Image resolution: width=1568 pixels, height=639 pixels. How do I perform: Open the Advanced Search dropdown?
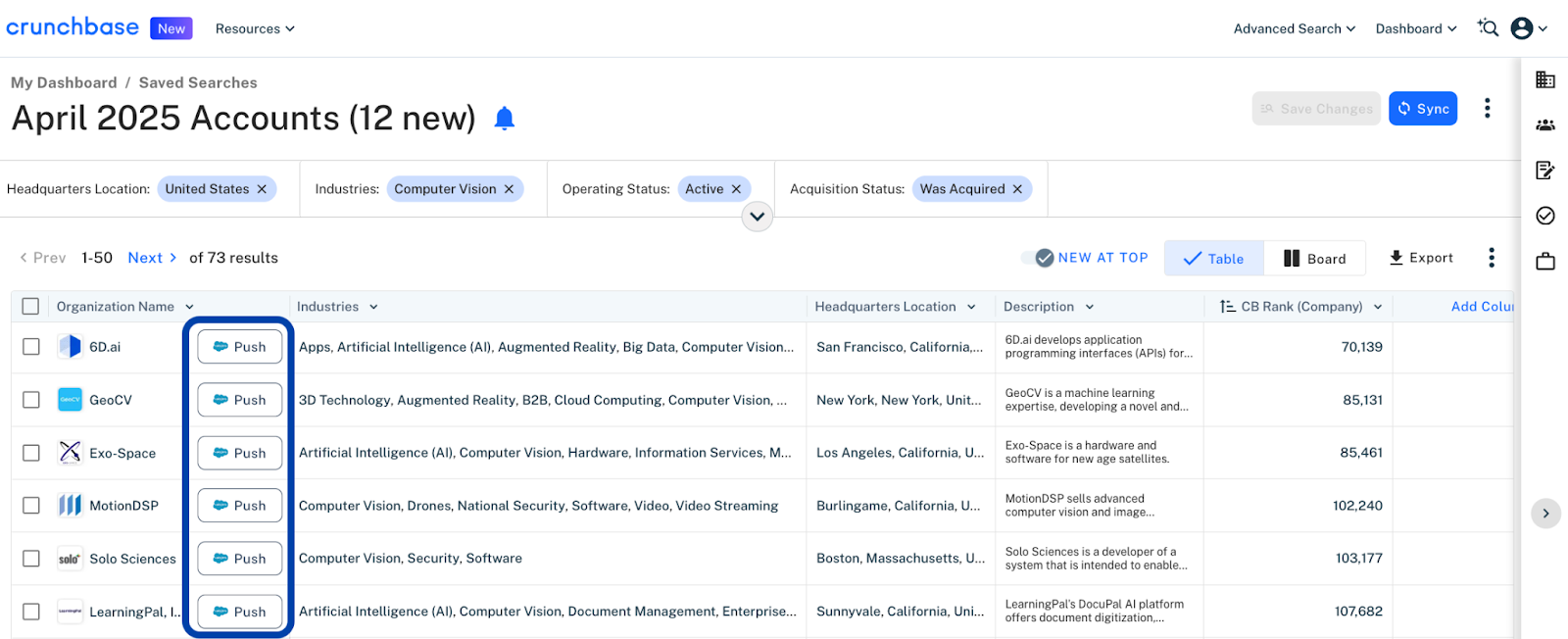point(1294,29)
